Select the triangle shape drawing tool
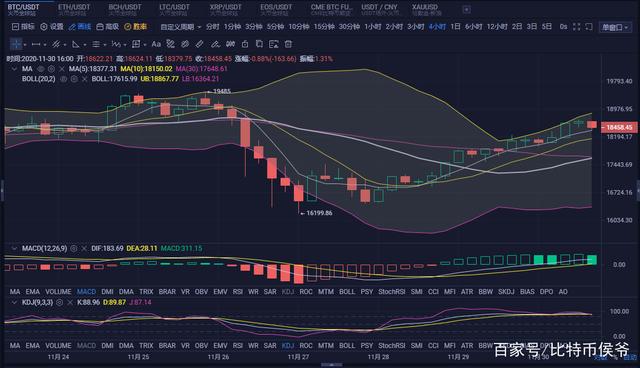 click(76, 44)
